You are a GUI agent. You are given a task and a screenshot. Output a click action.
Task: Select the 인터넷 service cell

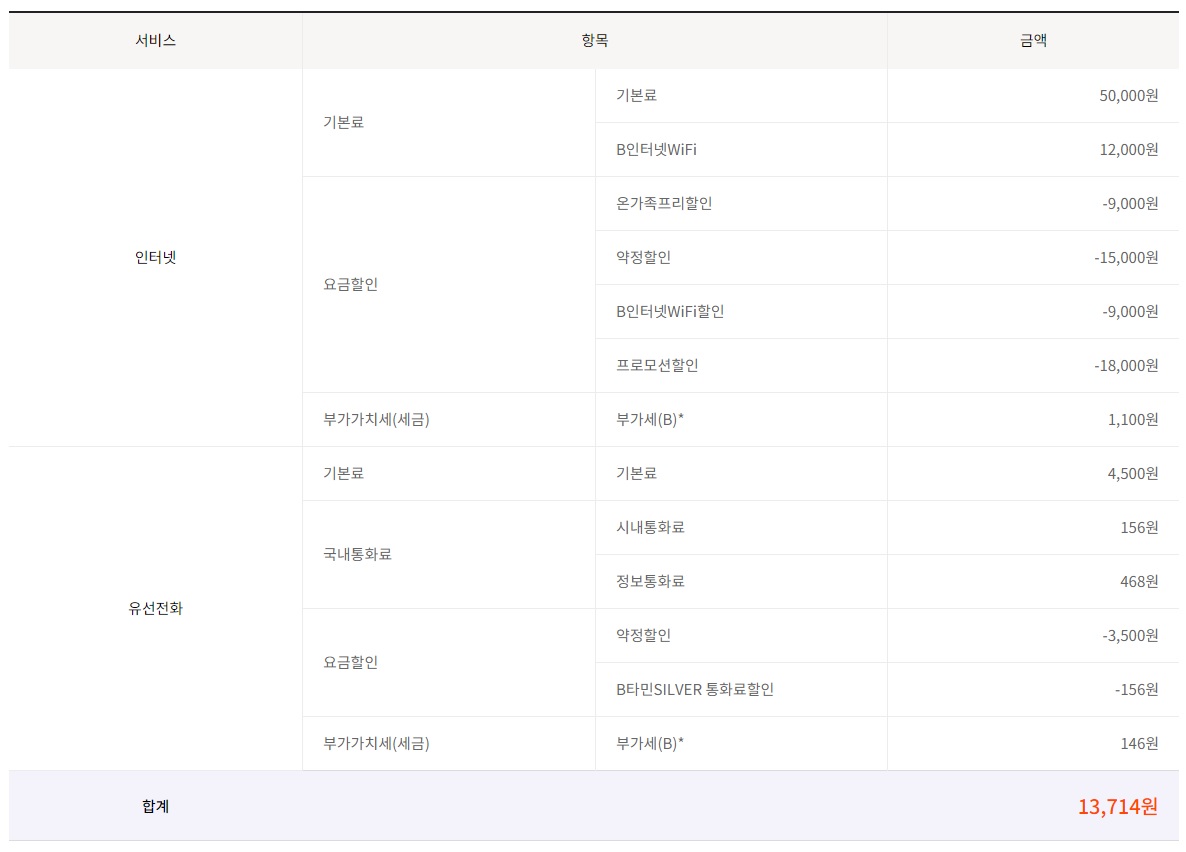155,257
